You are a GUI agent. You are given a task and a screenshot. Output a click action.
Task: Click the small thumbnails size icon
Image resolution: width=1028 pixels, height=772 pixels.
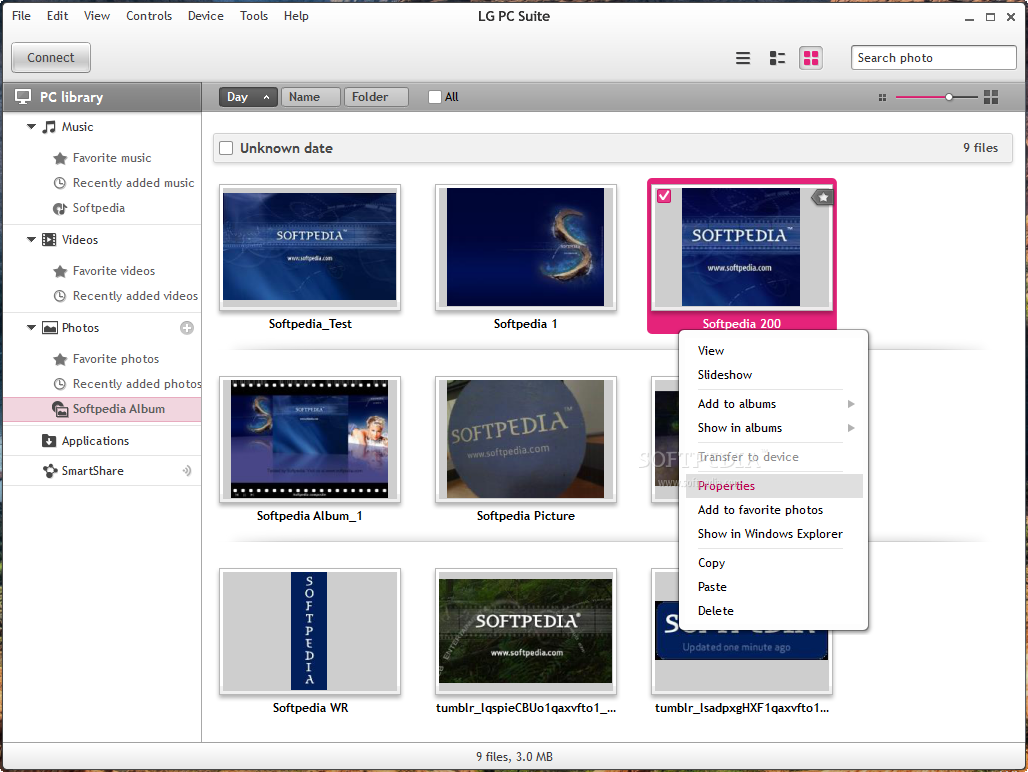click(x=882, y=98)
